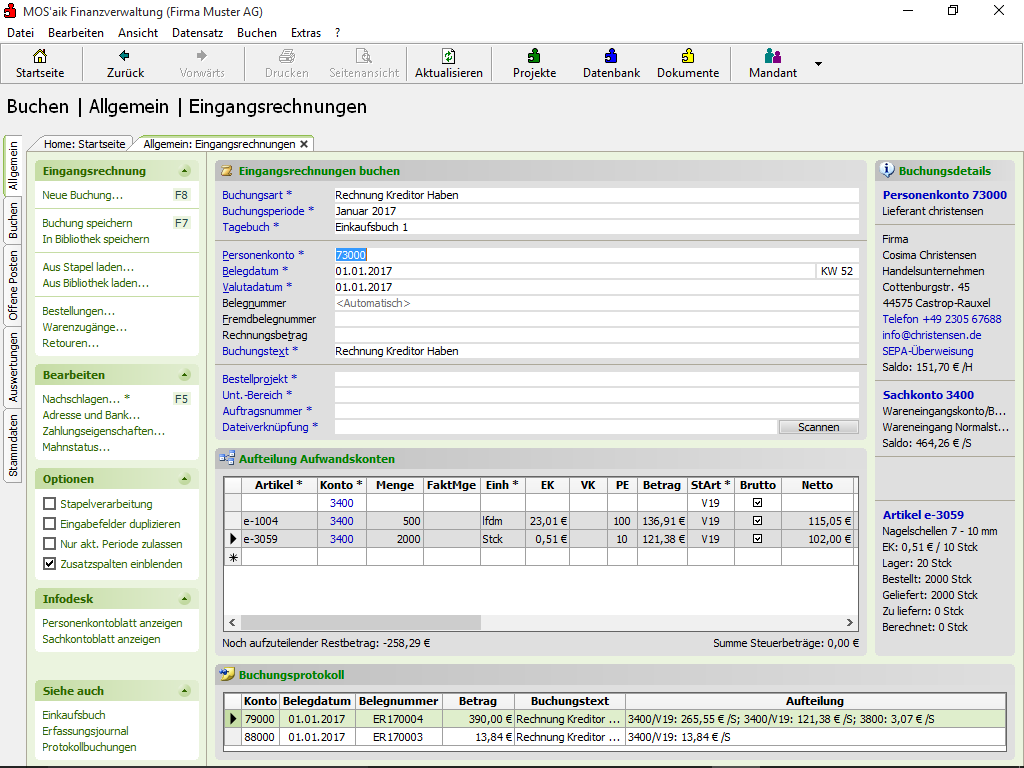
Task: Click the Fremdbelegnummer input field
Action: click(x=596, y=319)
